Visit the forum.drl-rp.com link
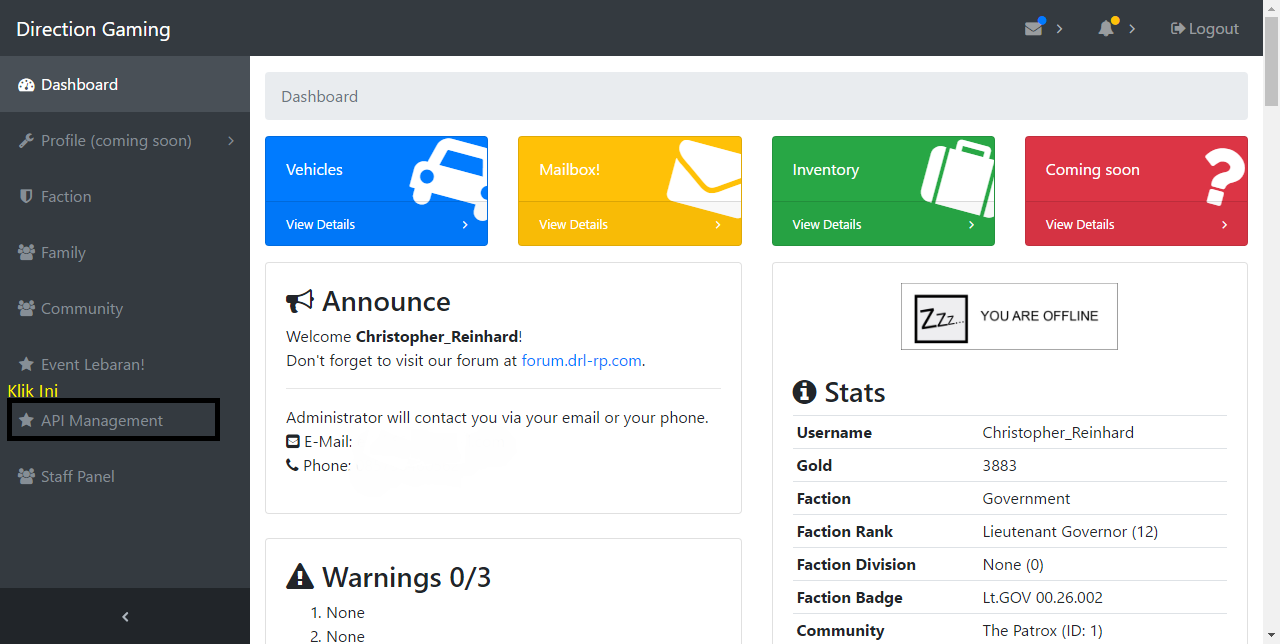Screen dimensions: 1280x644 pos(581,360)
